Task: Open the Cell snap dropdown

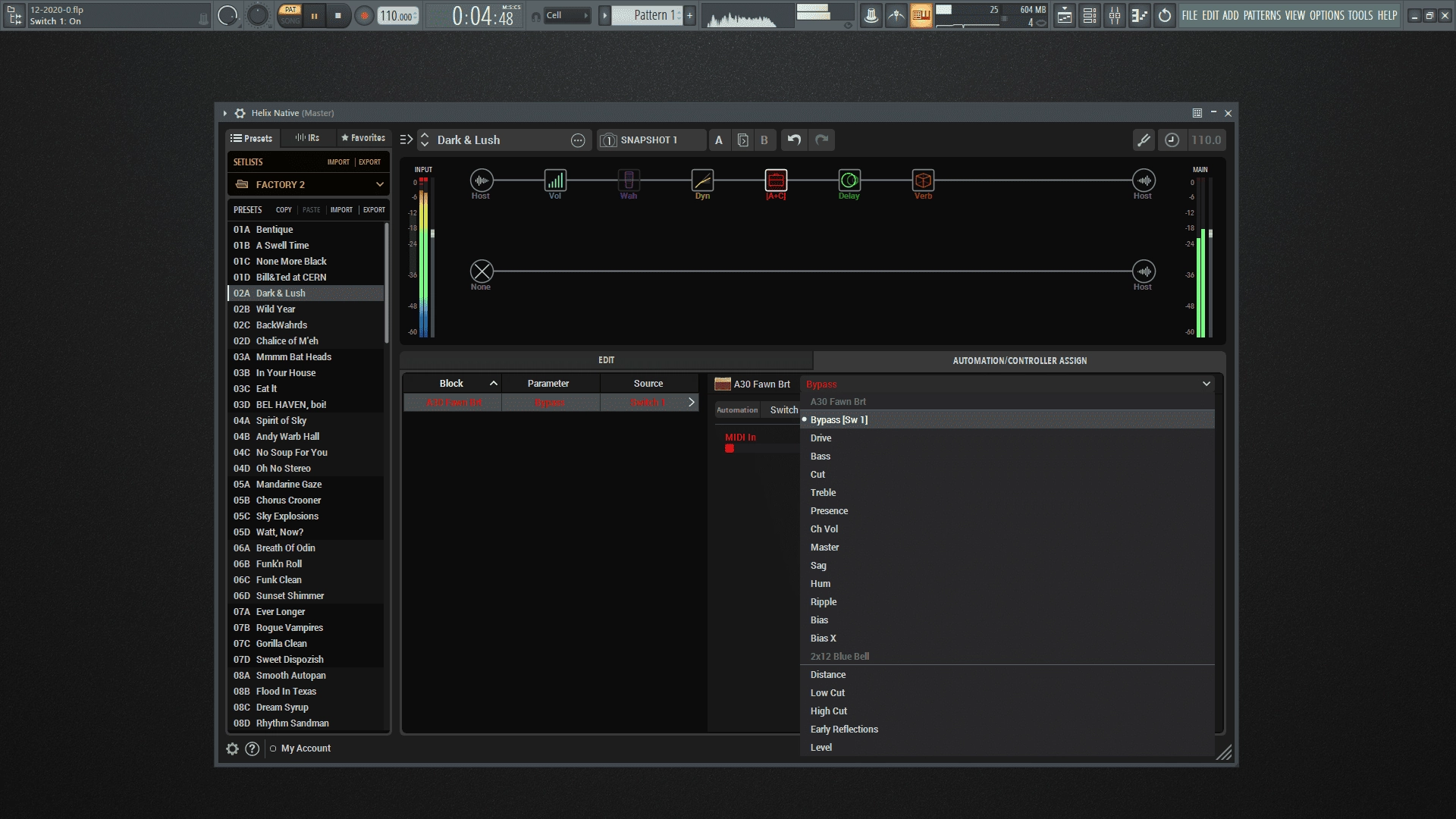Action: tap(567, 15)
